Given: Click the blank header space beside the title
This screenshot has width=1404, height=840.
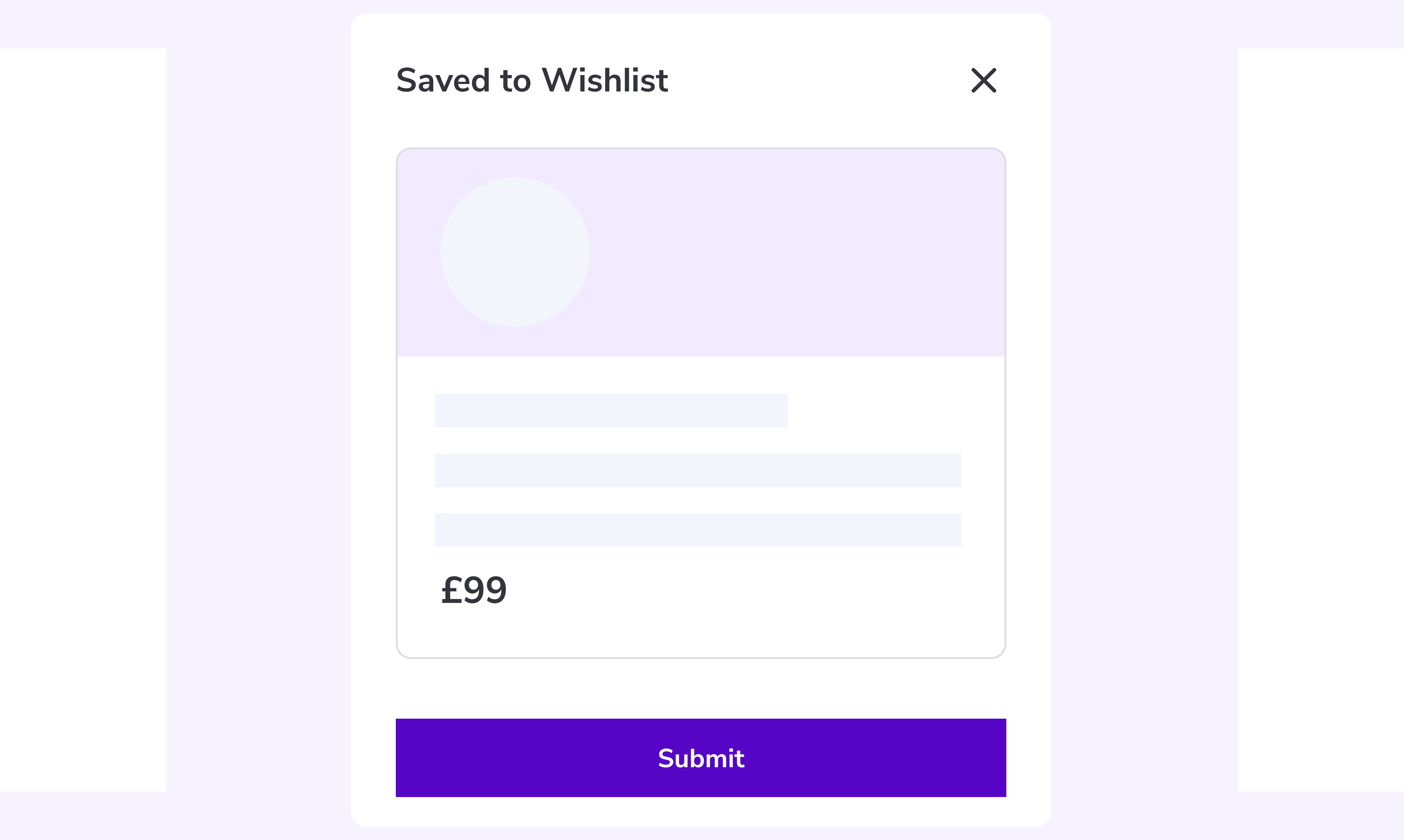Looking at the screenshot, I should click(x=818, y=80).
